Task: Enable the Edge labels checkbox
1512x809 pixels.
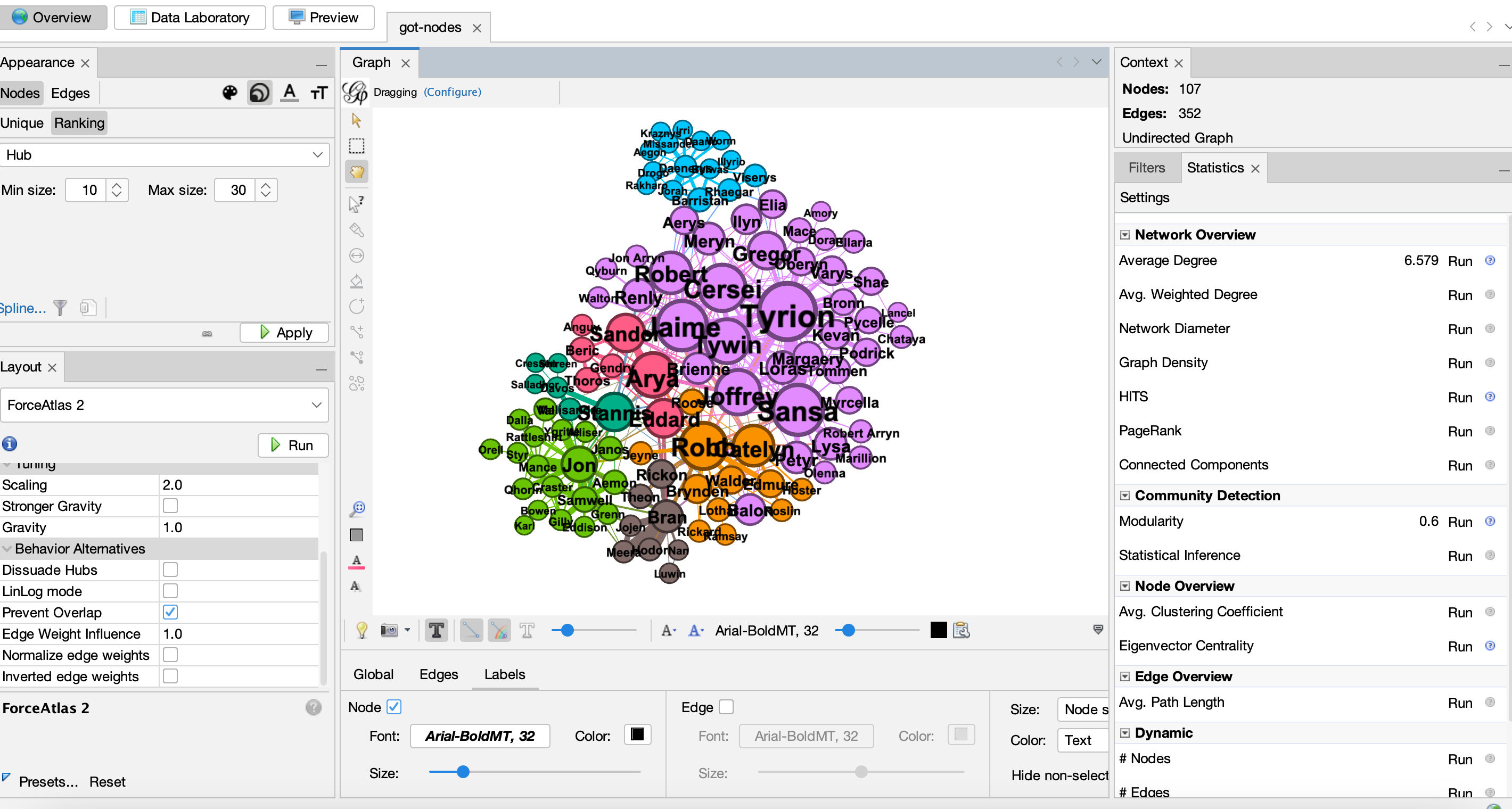Action: tap(726, 707)
